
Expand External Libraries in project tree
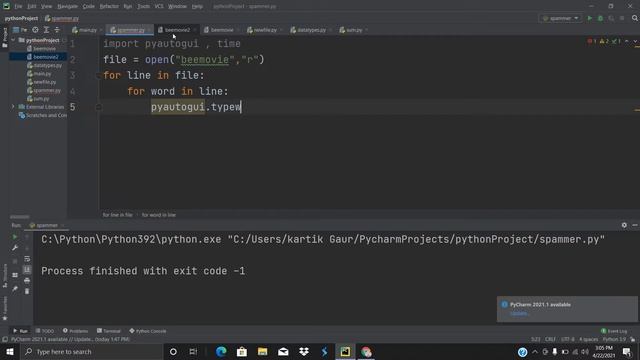pyautogui.click(x=13, y=107)
